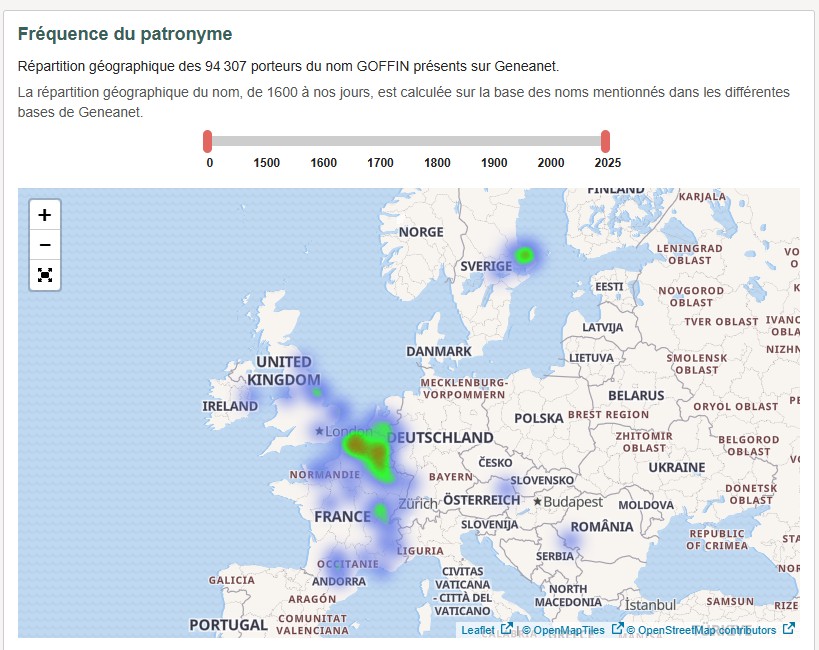Click the London marker on the map
819x650 pixels.
[x=319, y=429]
